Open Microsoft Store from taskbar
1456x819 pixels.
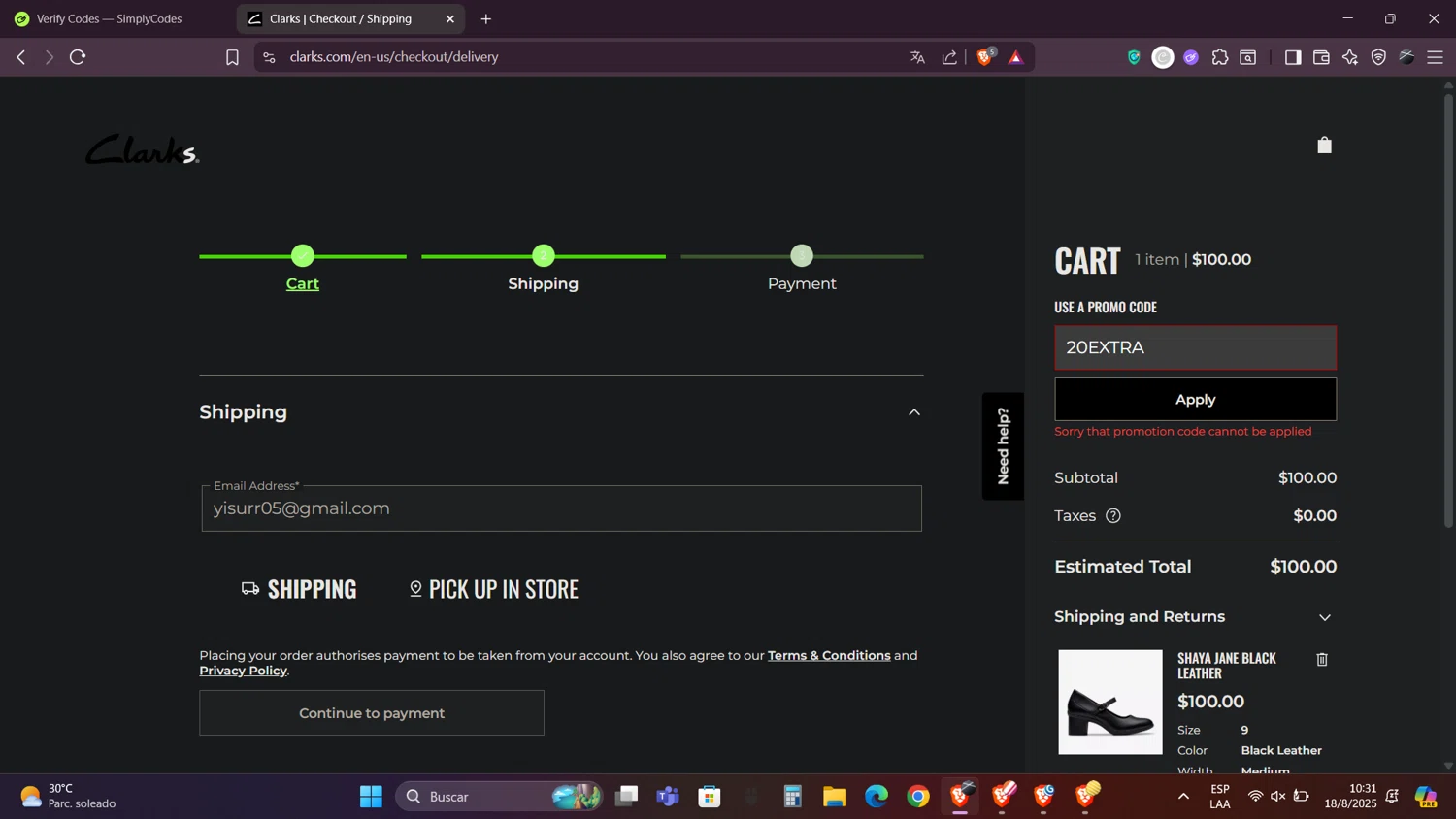pos(710,797)
